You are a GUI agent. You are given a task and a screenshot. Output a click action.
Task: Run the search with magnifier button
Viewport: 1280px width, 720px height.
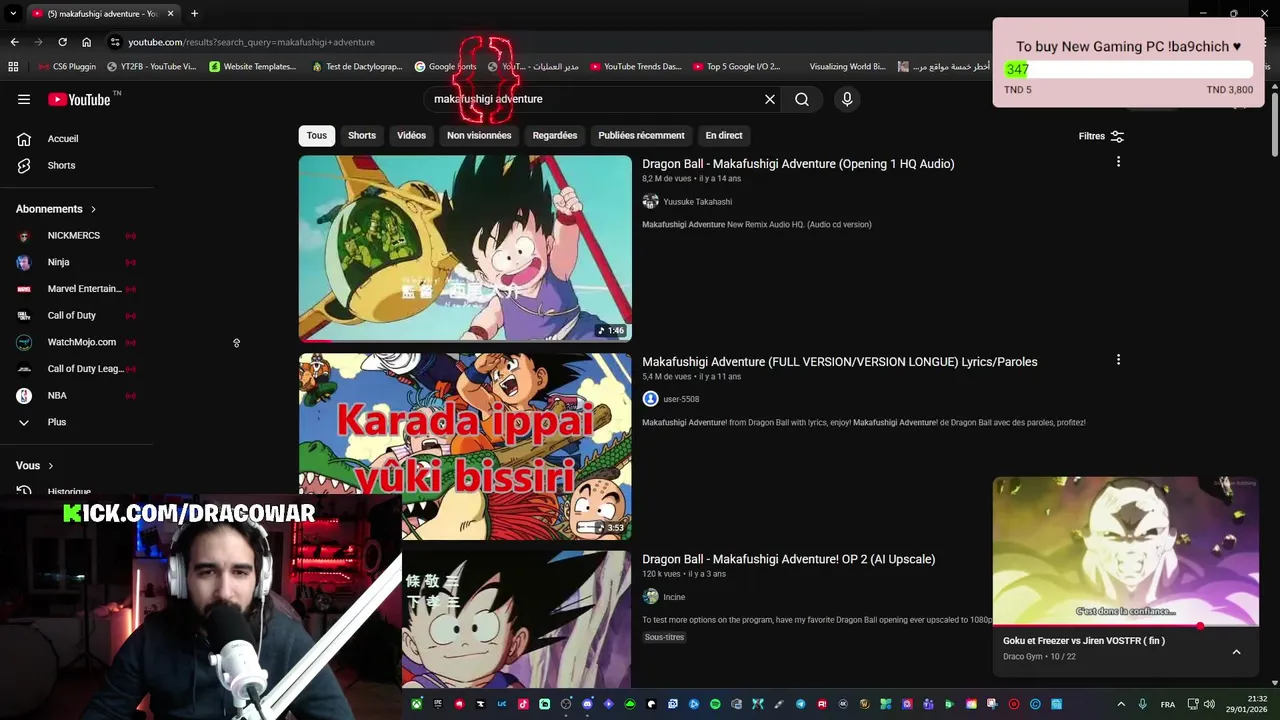[802, 99]
